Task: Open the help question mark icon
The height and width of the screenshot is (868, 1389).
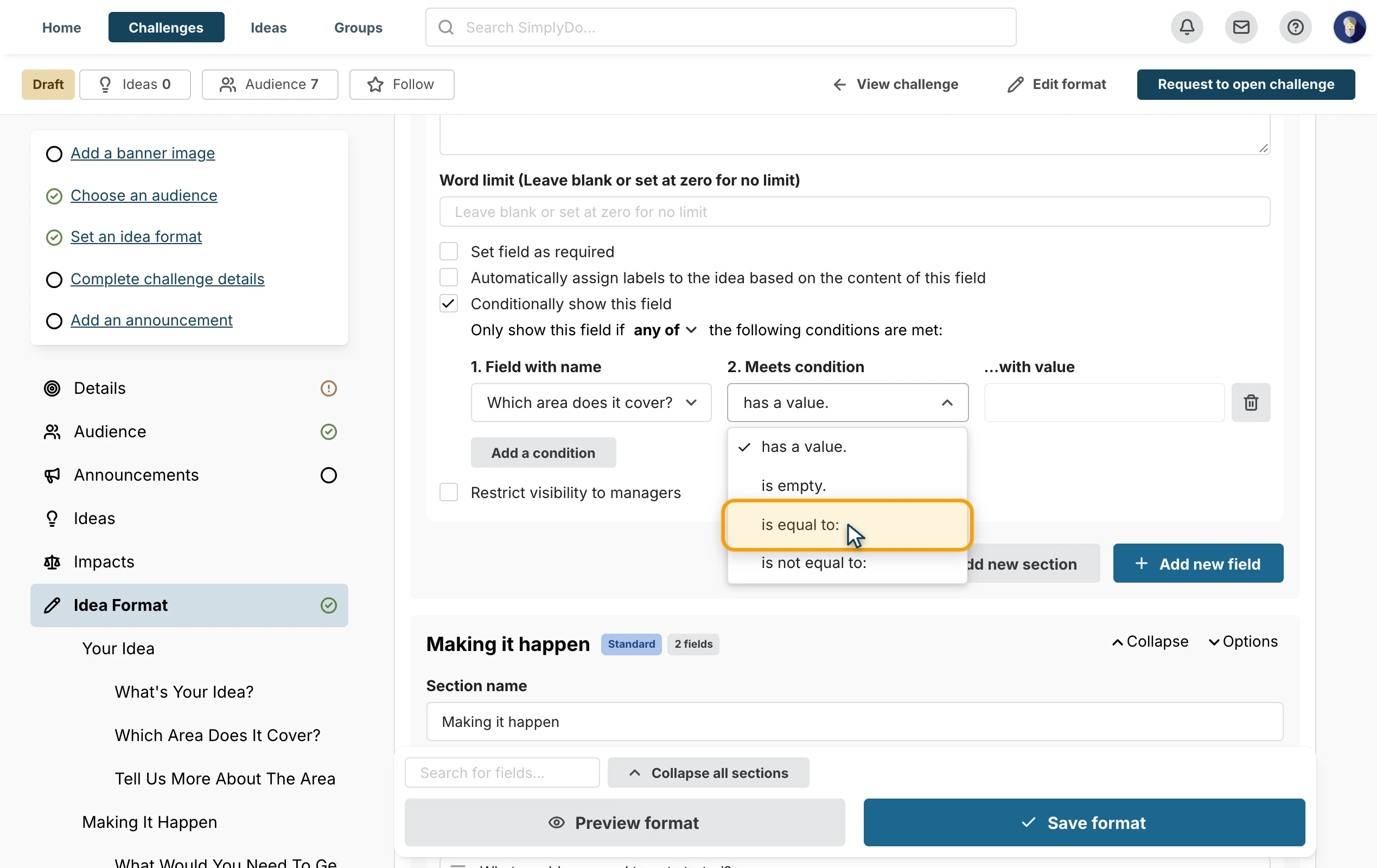Action: tap(1295, 27)
